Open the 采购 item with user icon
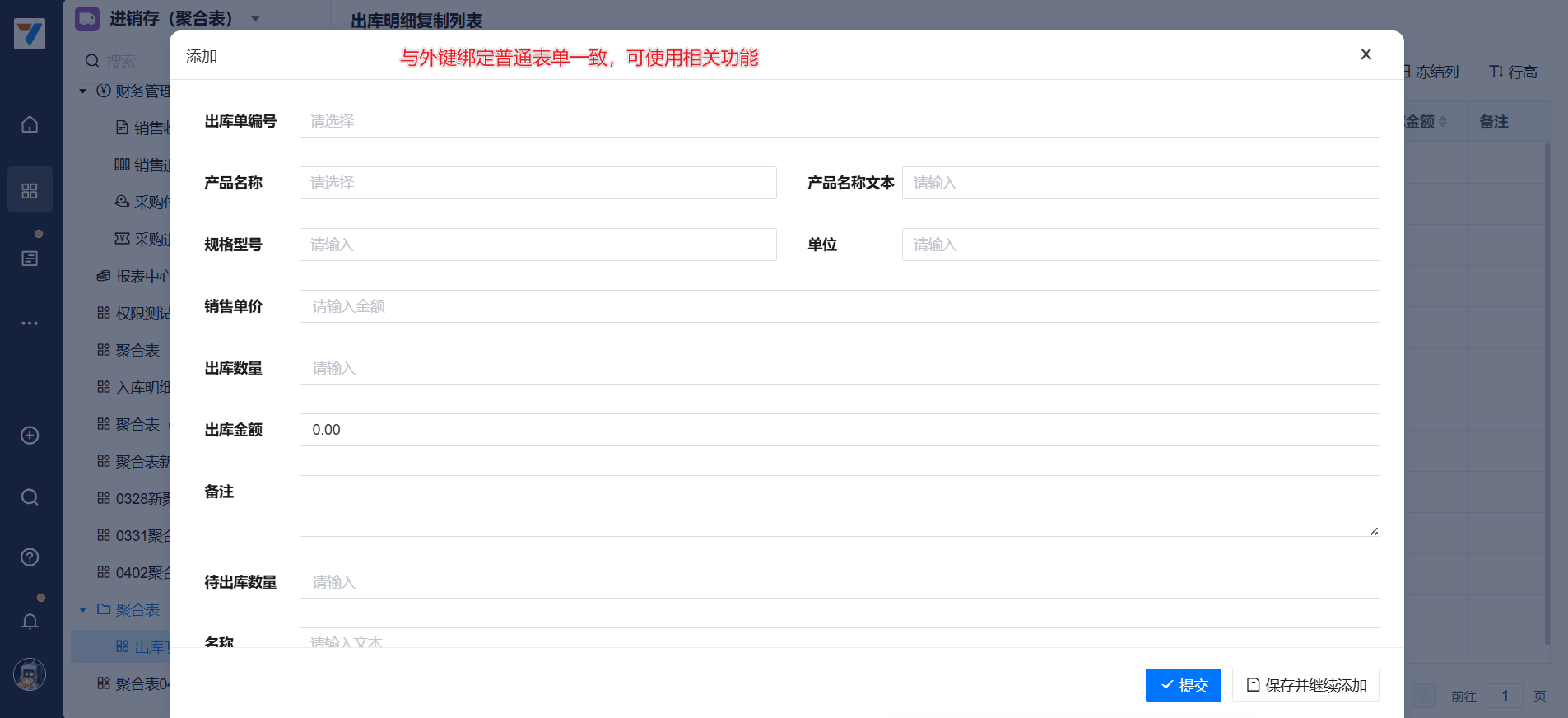The image size is (1568, 718). pos(142,203)
